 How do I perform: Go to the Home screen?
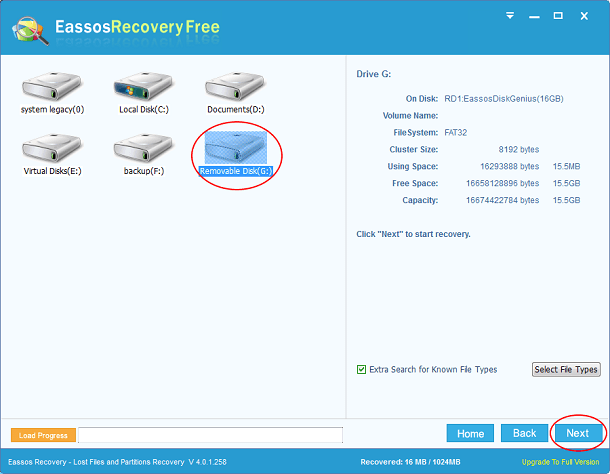470,433
